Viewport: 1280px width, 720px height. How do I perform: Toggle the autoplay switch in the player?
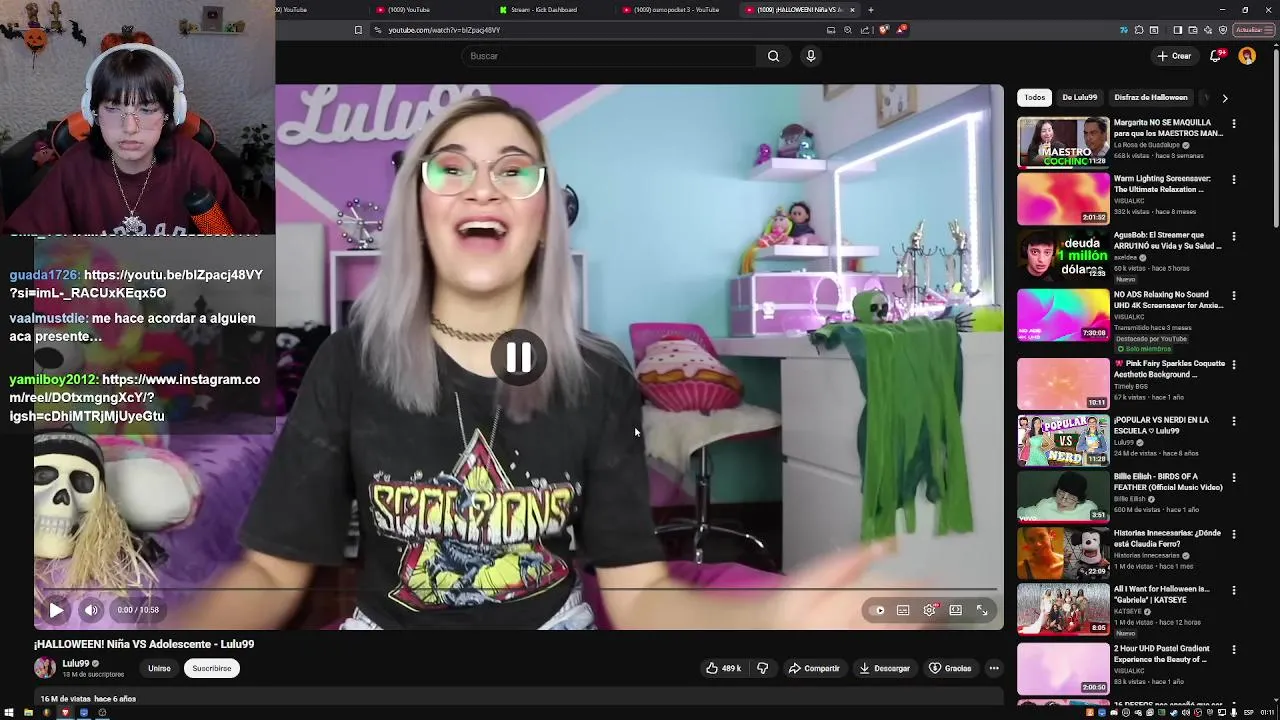[879, 610]
